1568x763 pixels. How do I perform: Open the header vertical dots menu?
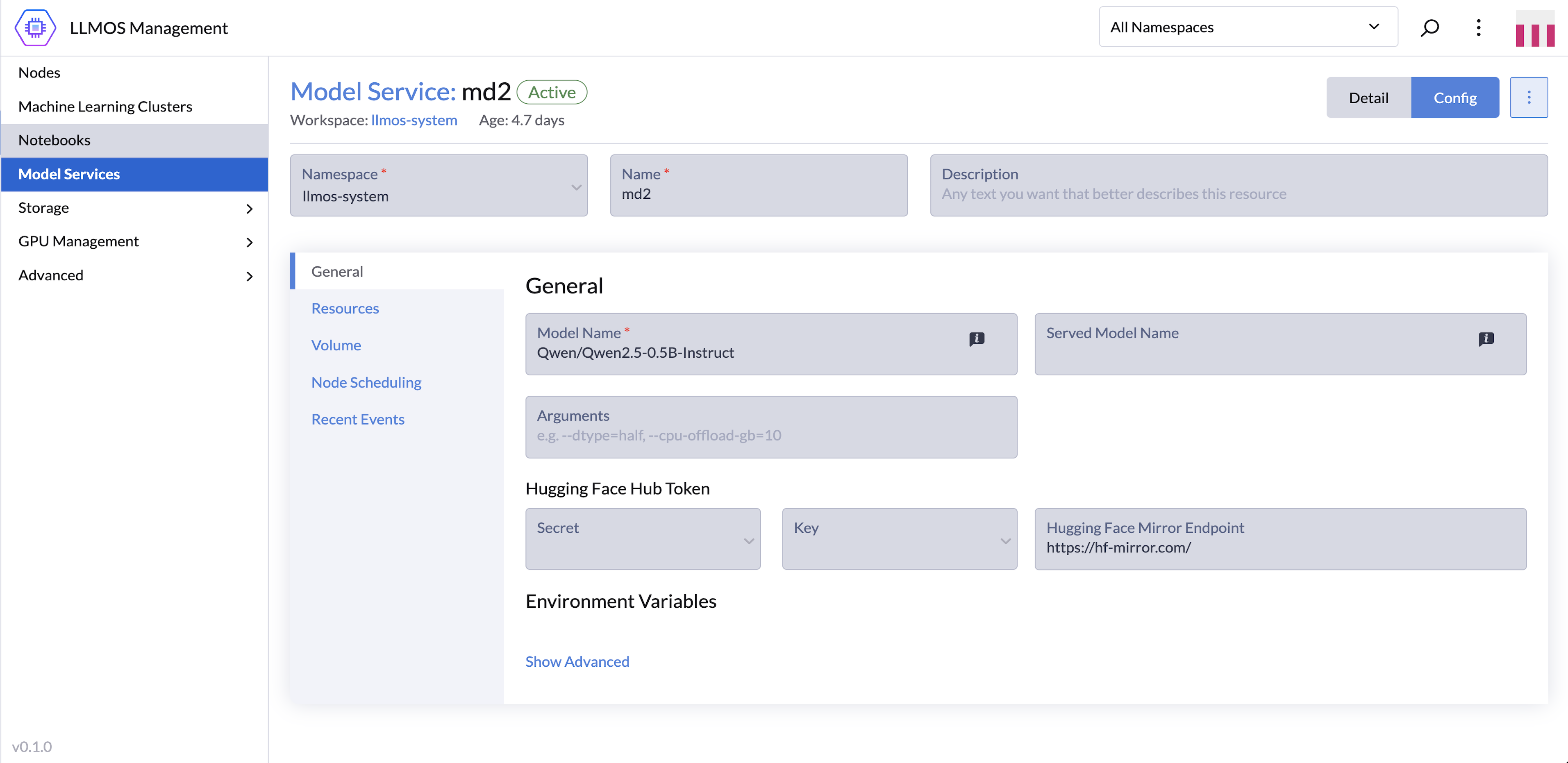pyautogui.click(x=1478, y=27)
